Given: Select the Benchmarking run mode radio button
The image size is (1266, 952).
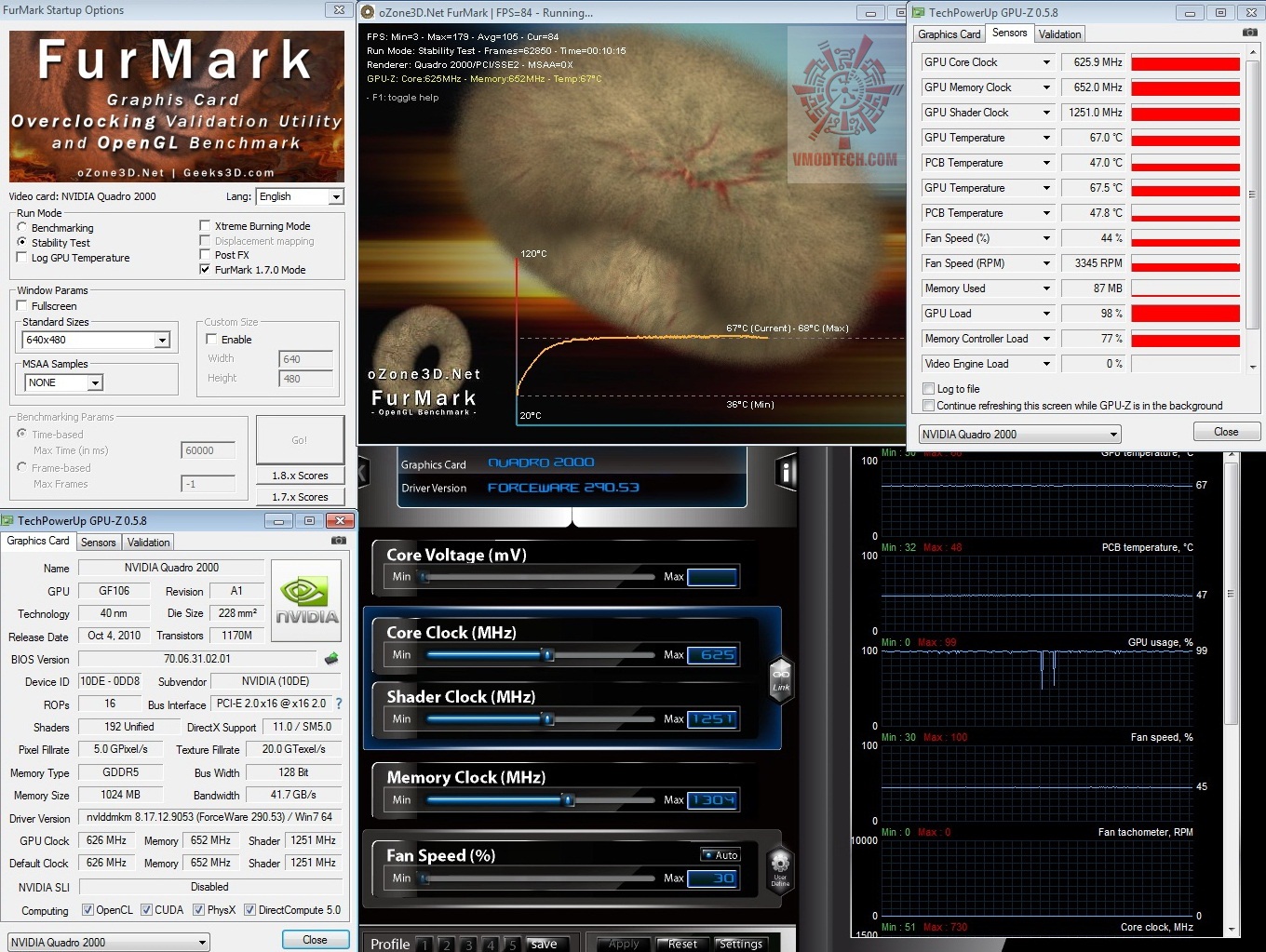Looking at the screenshot, I should point(22,227).
